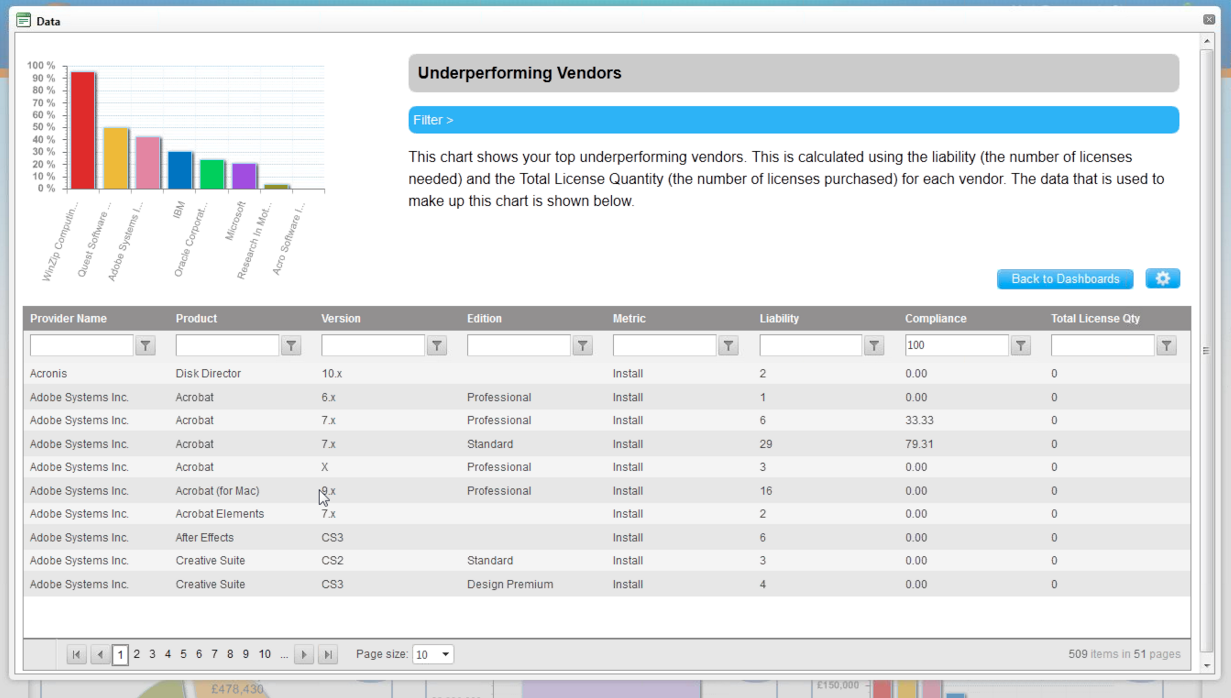Select the After Effects product cell
Screen dimensions: 1231x698
coord(204,538)
